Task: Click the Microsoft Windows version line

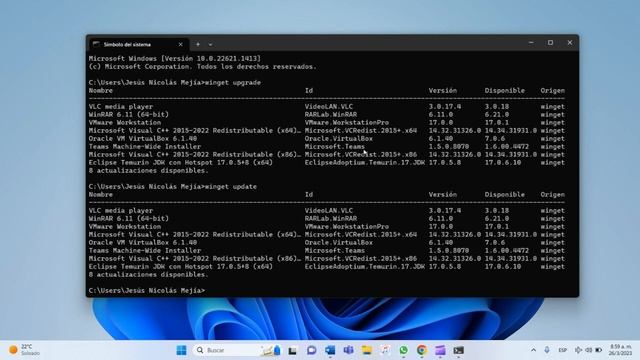Action: click(x=175, y=58)
